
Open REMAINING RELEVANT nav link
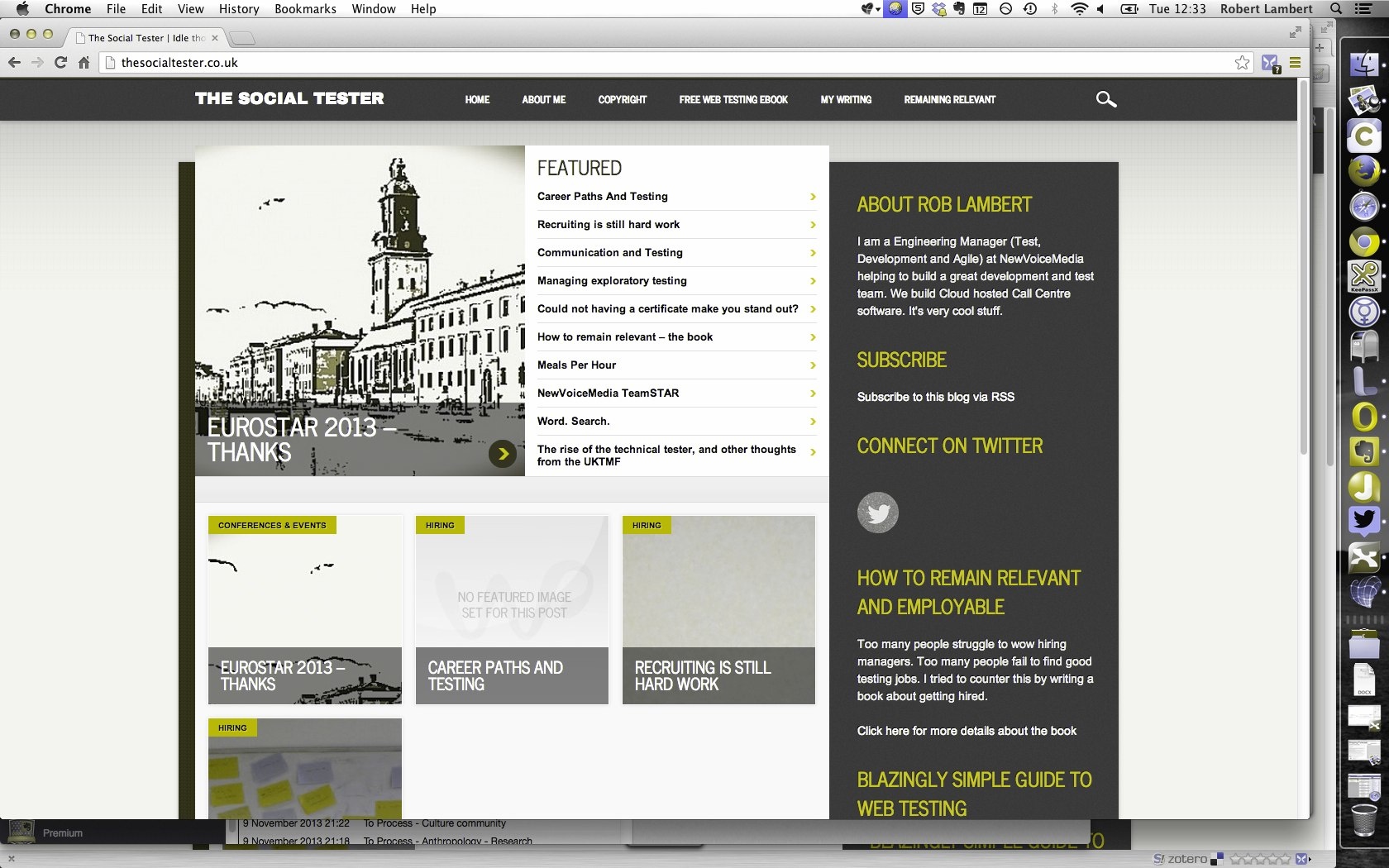(x=950, y=100)
